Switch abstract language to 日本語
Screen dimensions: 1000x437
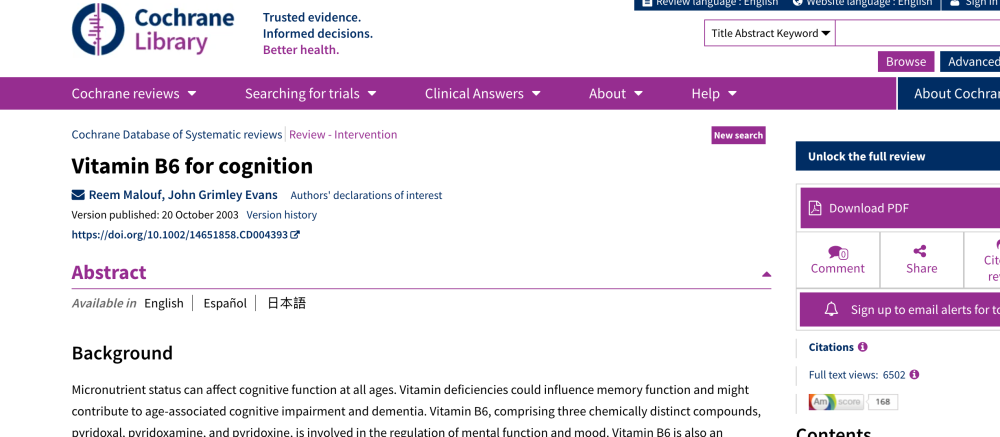tap(286, 303)
